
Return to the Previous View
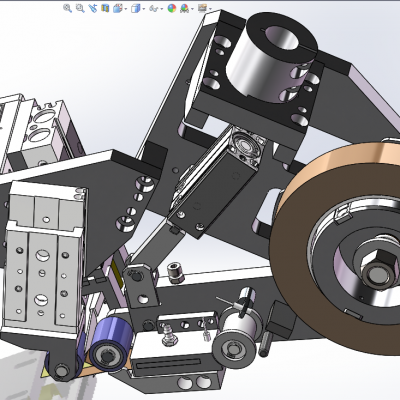(93, 8)
